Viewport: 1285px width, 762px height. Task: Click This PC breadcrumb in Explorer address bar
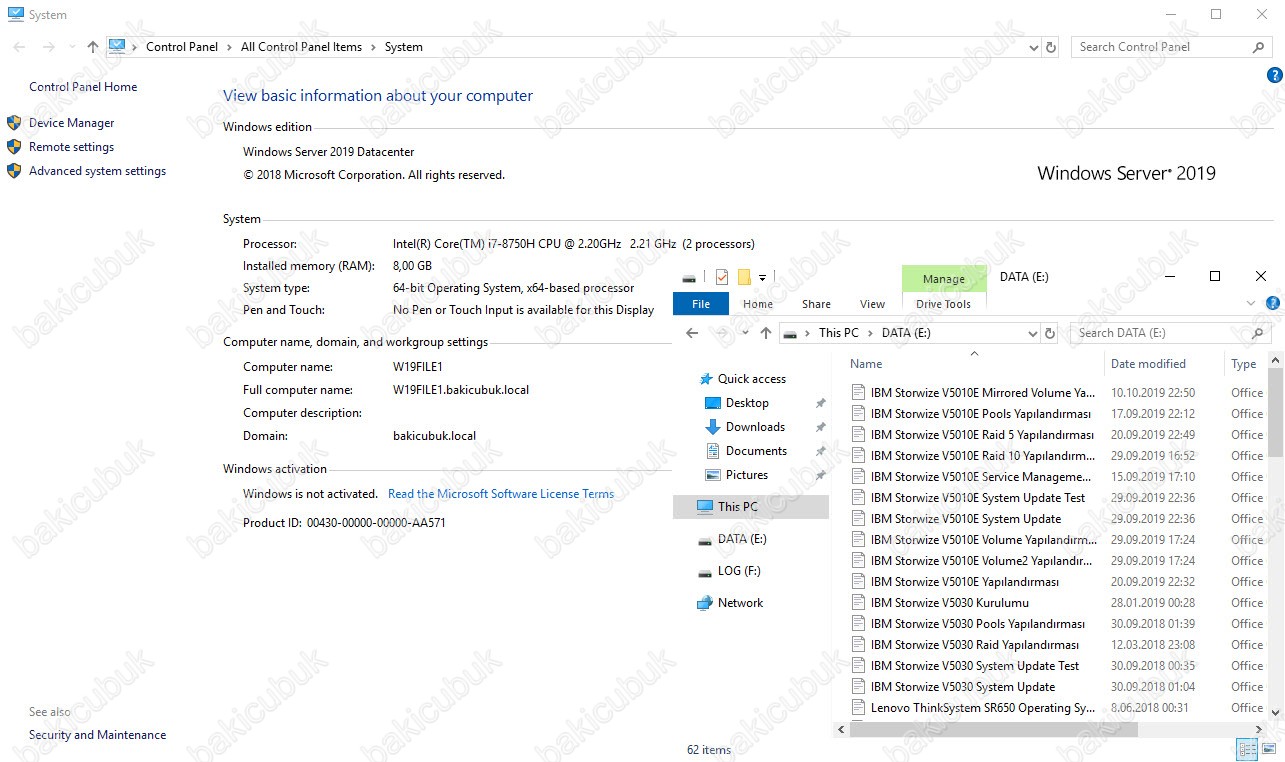[838, 333]
